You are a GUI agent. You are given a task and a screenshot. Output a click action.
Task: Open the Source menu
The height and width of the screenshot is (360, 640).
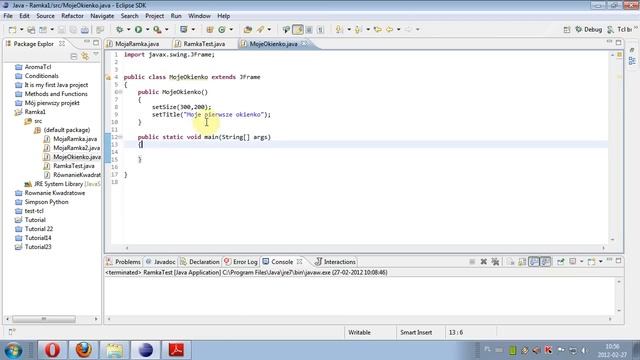click(45, 16)
